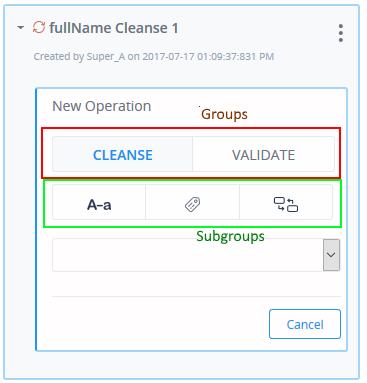Switch to the VALIDATE group tab
367x383 pixels.
pos(263,154)
